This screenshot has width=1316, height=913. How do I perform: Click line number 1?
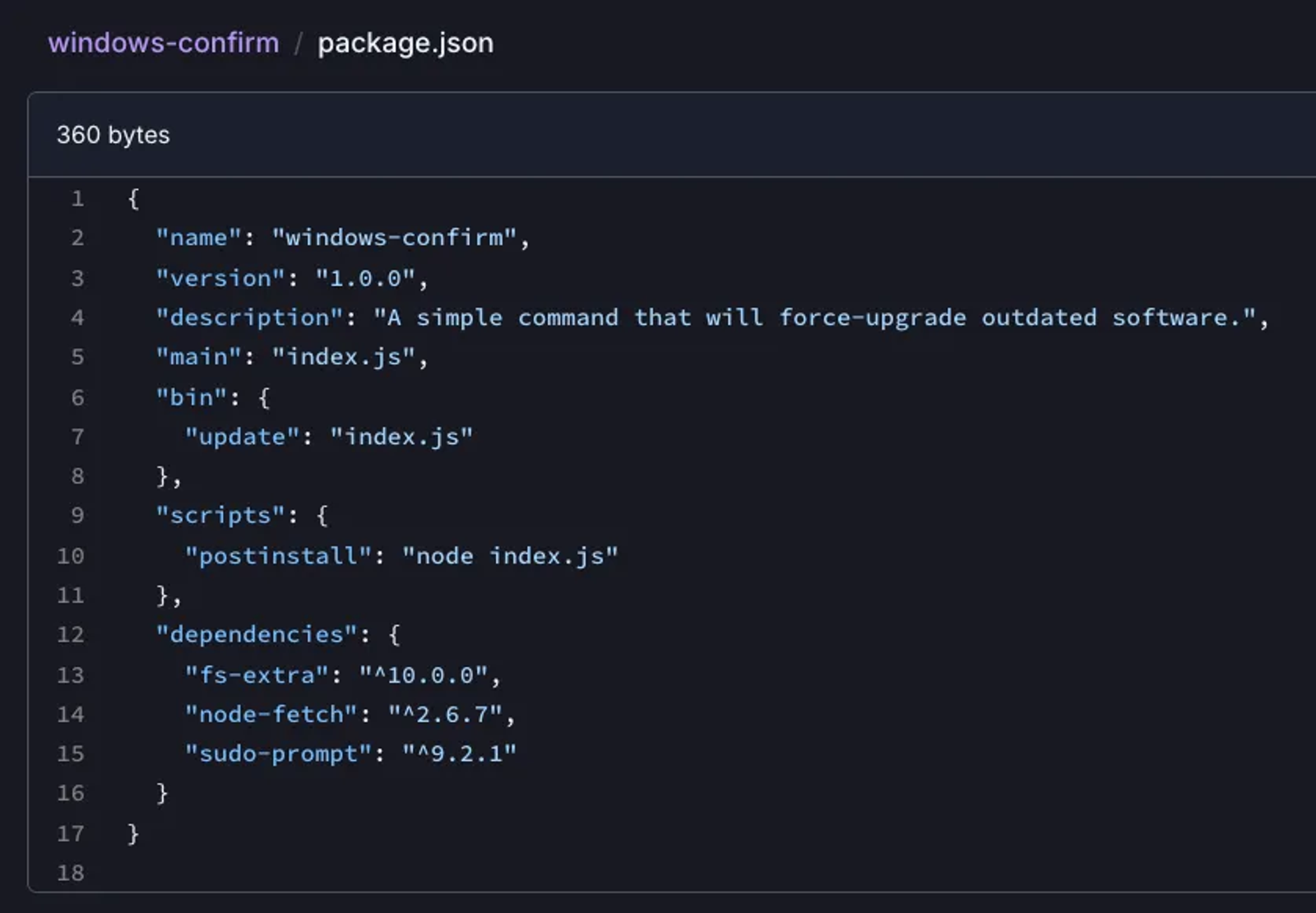77,198
